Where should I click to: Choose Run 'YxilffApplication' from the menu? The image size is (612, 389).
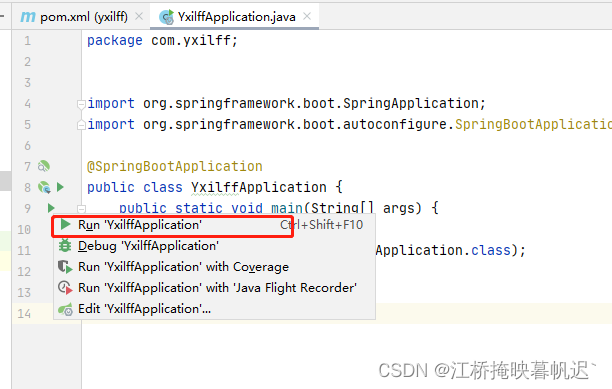coord(214,225)
